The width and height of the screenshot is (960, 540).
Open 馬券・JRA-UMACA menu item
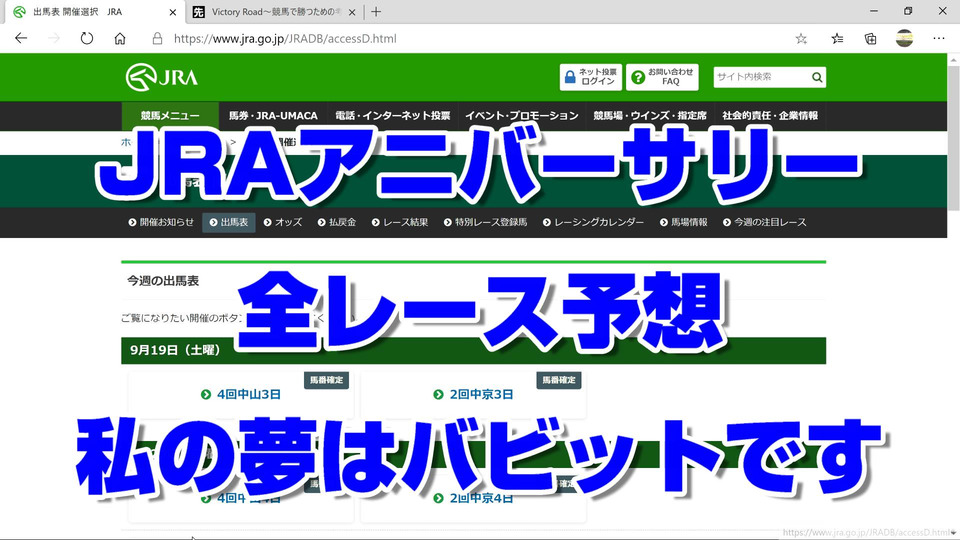click(273, 116)
